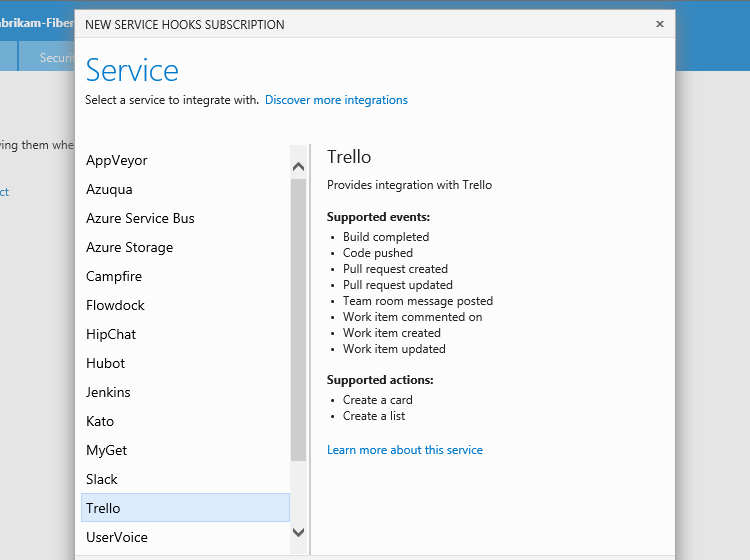Select Campfire from the services
This screenshot has height=560, width=750.
185,276
